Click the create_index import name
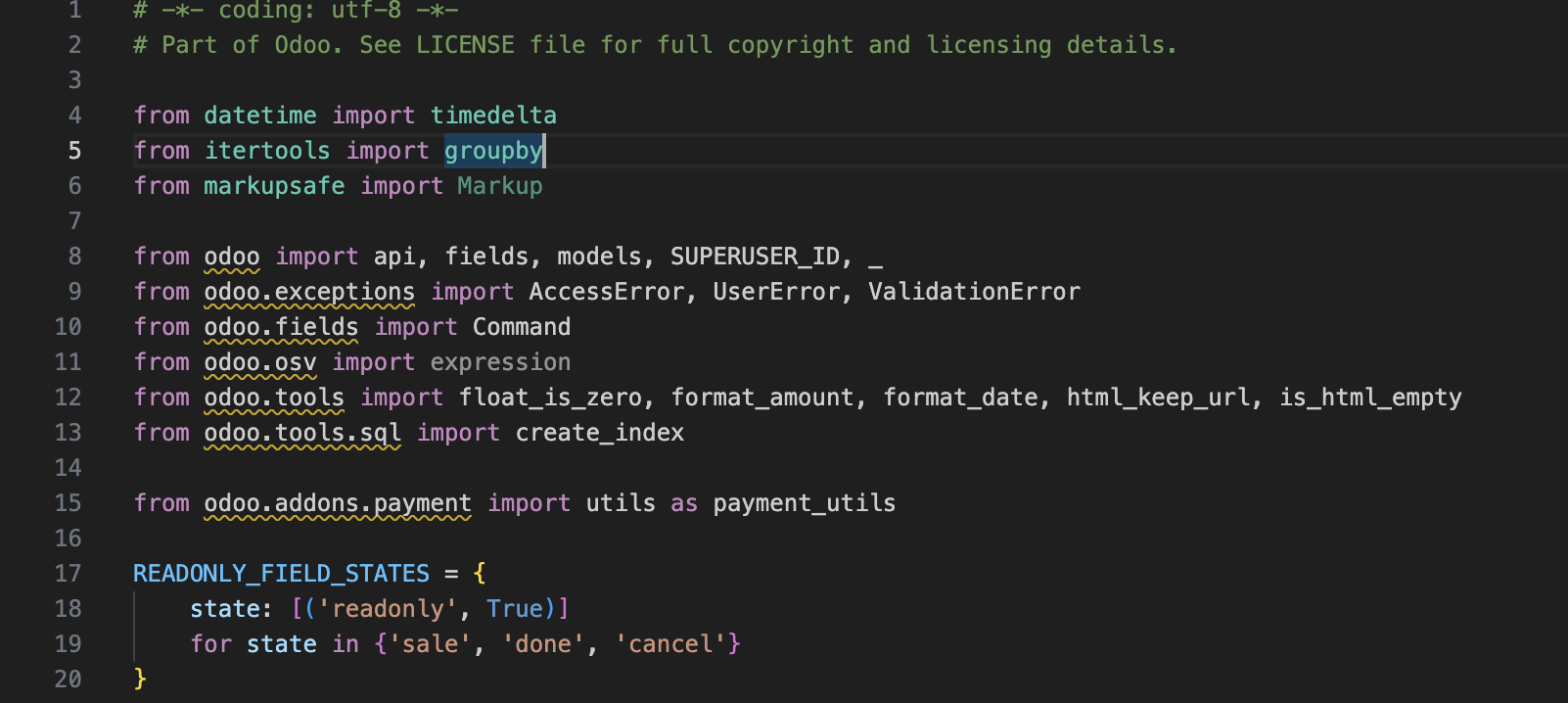1568x703 pixels. [599, 433]
